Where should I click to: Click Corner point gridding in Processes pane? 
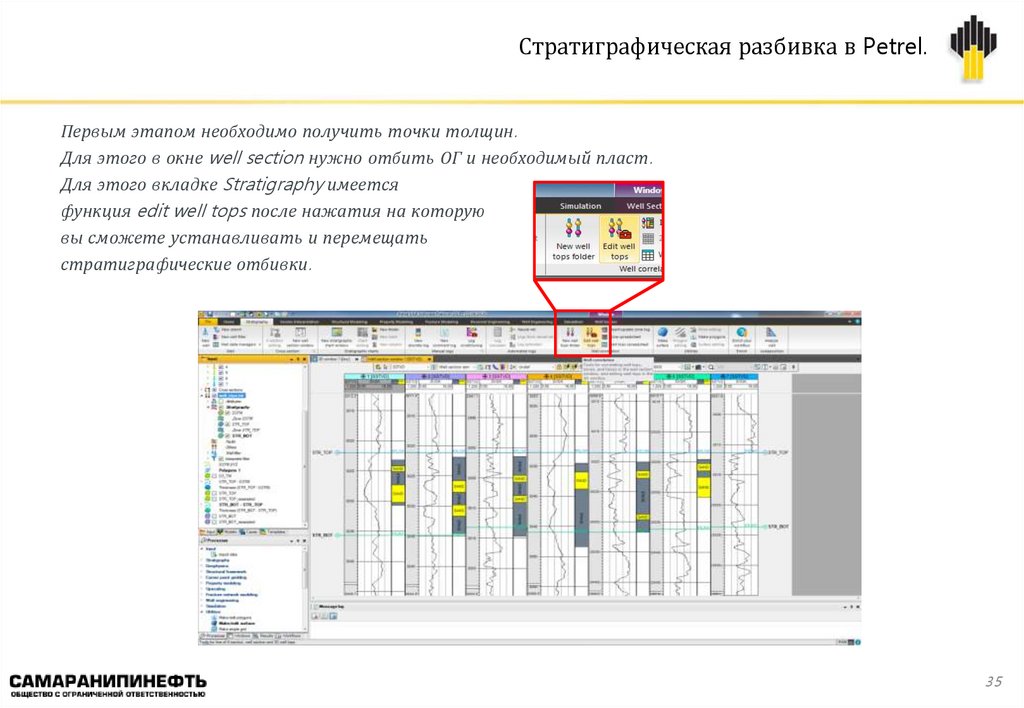tap(226, 577)
